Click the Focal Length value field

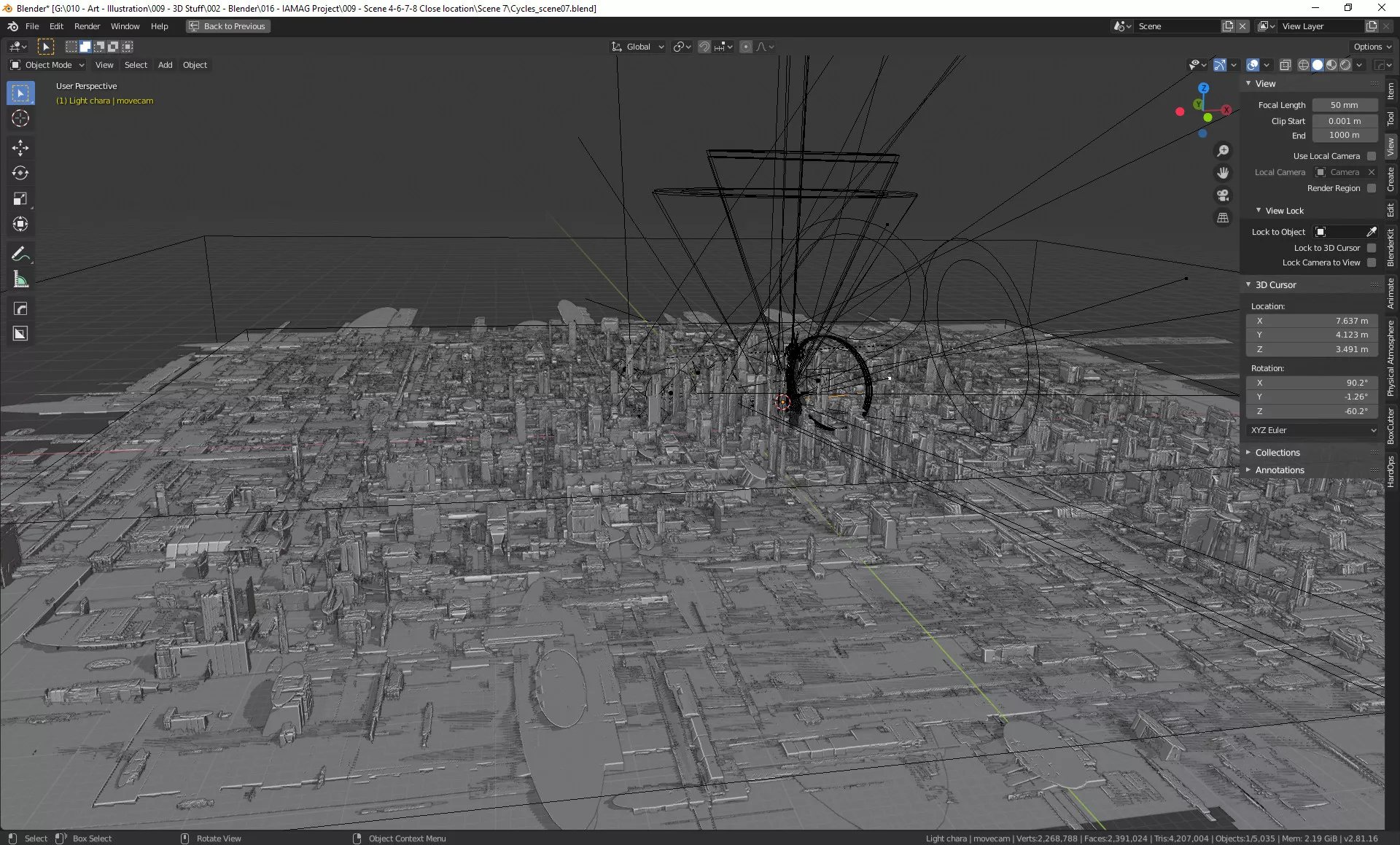pyautogui.click(x=1344, y=105)
